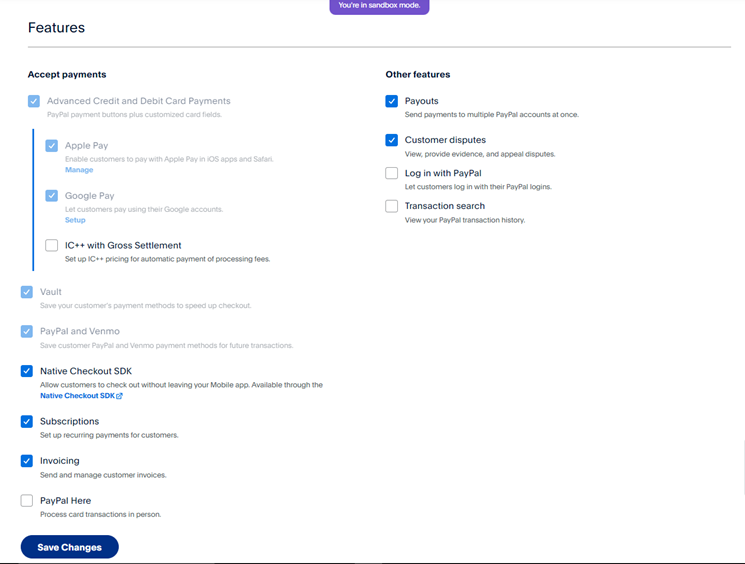The width and height of the screenshot is (745, 564).
Task: Click 'Send payments to multiple PayPal accounts' description
Action: pyautogui.click(x=492, y=115)
